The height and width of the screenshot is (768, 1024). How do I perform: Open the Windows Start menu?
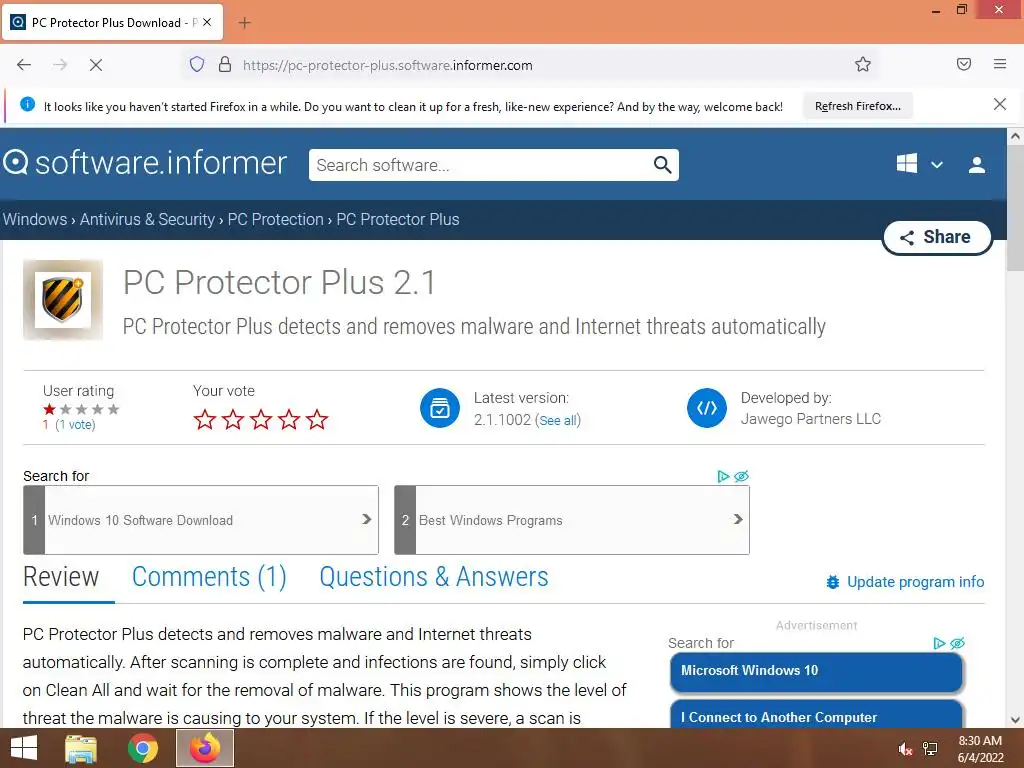24,748
